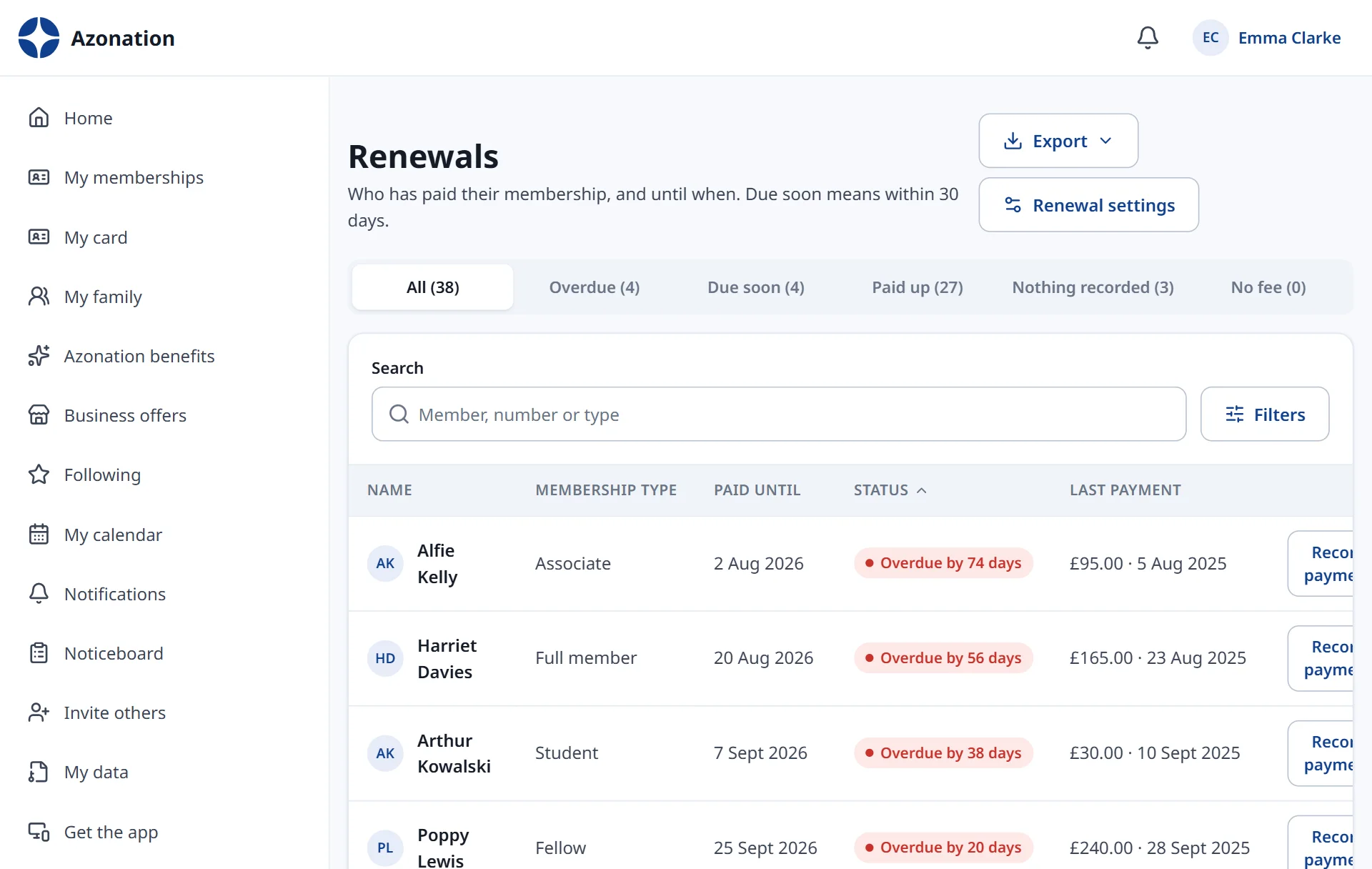Click the HD avatar beside Harriet Davies
The width and height of the screenshot is (1372, 869).
click(385, 658)
